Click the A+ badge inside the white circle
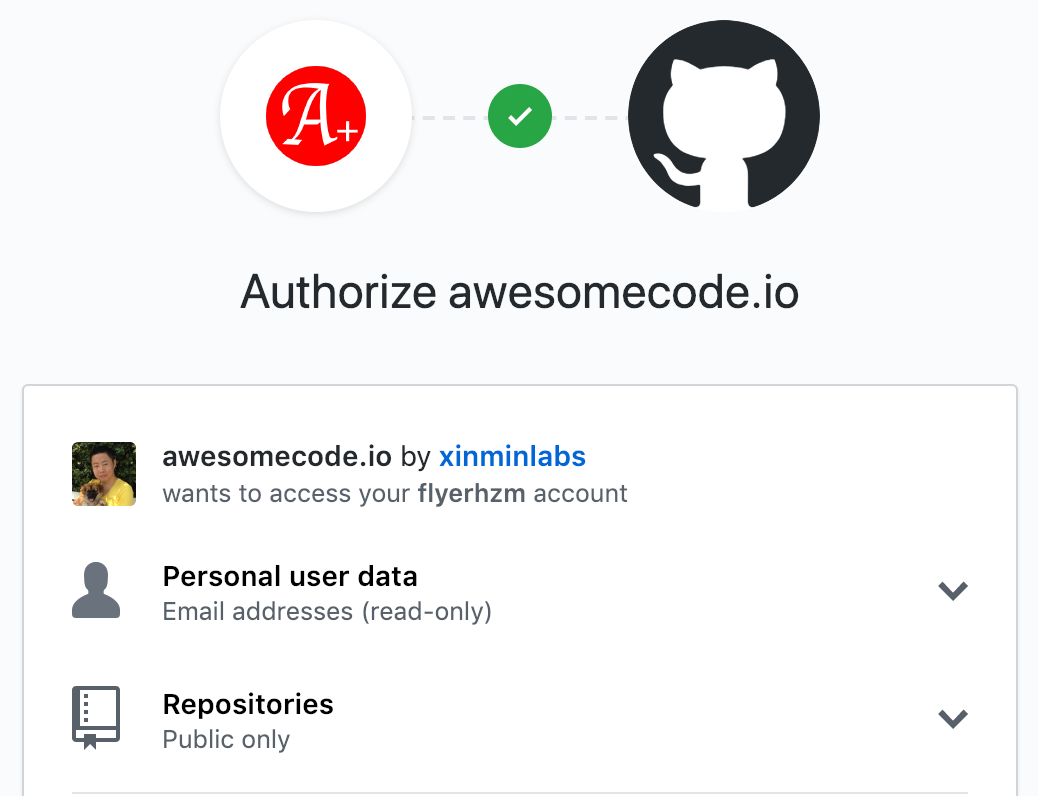Viewport: 1038px width, 796px height. pyautogui.click(x=315, y=116)
